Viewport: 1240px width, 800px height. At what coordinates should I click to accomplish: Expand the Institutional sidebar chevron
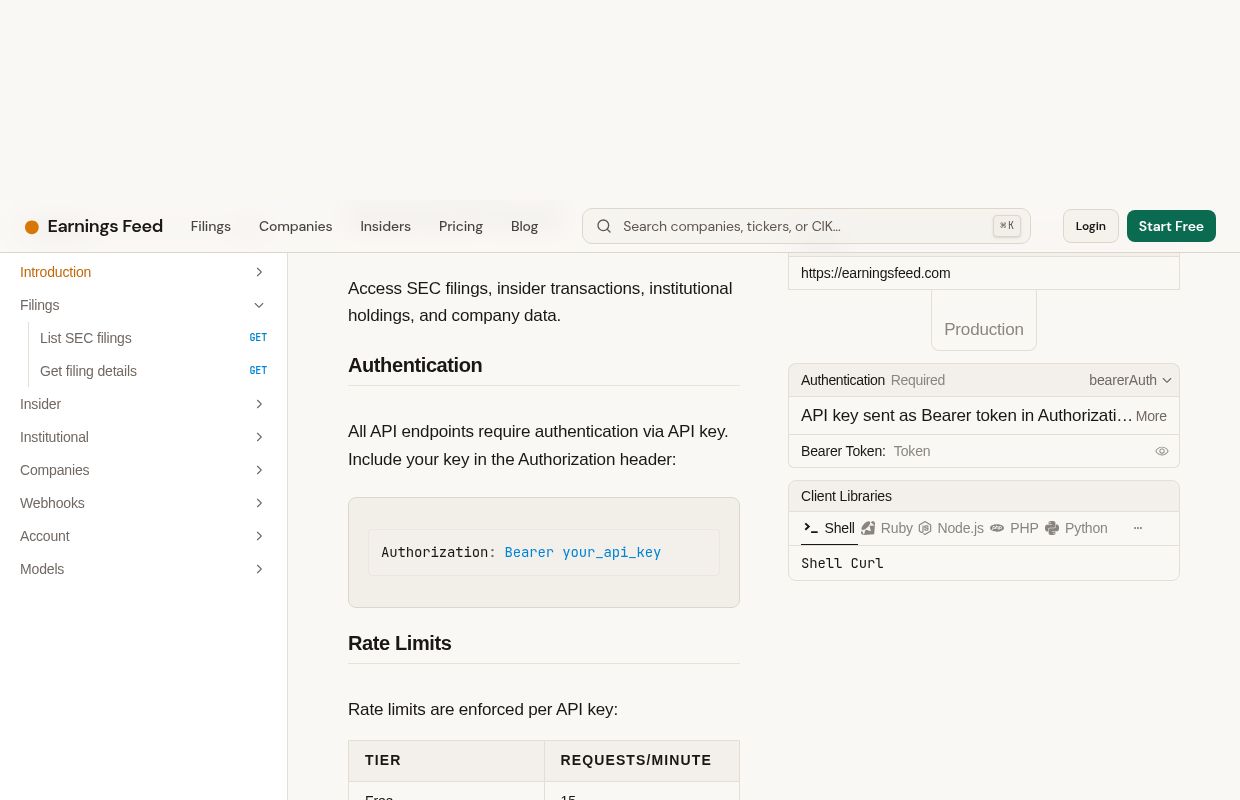point(259,437)
